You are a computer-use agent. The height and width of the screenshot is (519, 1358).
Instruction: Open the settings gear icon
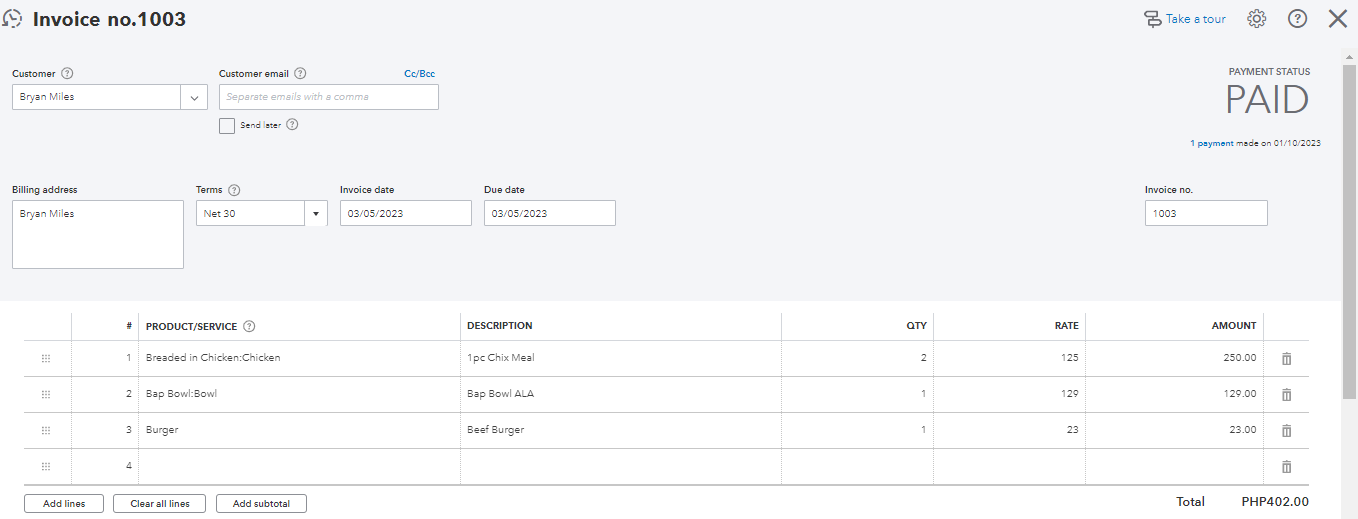tap(1257, 19)
